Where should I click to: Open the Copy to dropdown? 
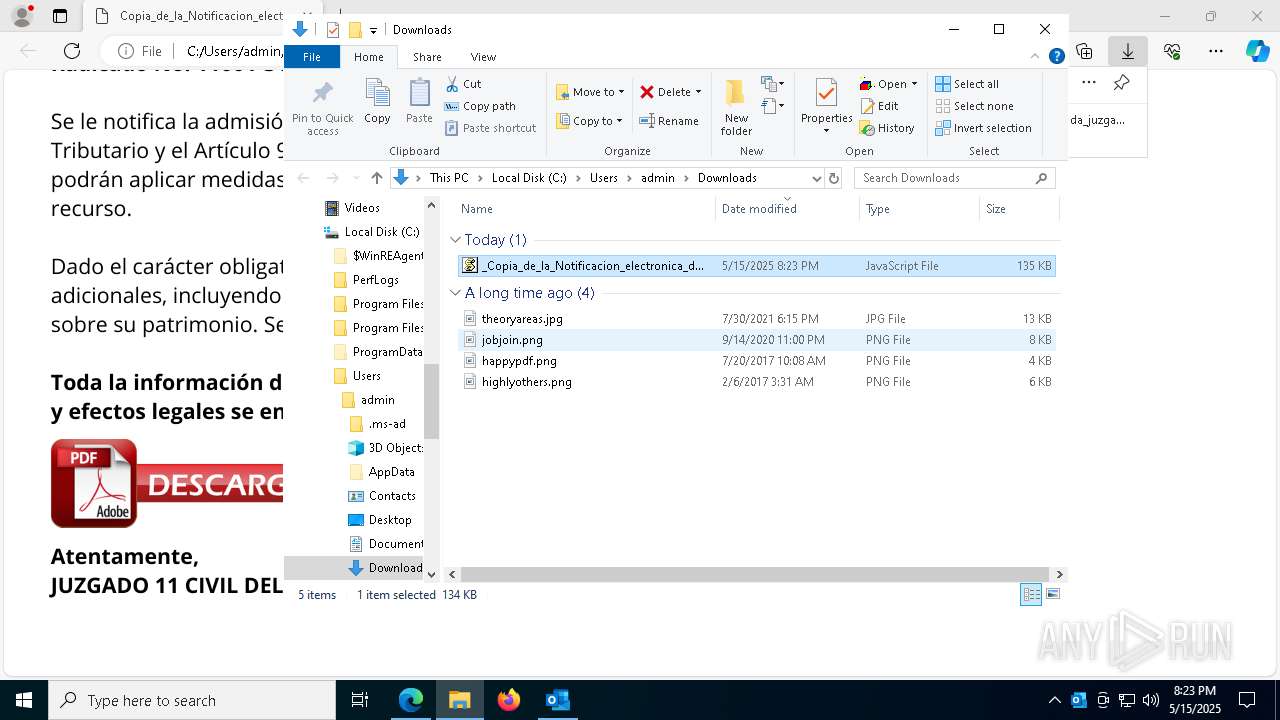589,121
